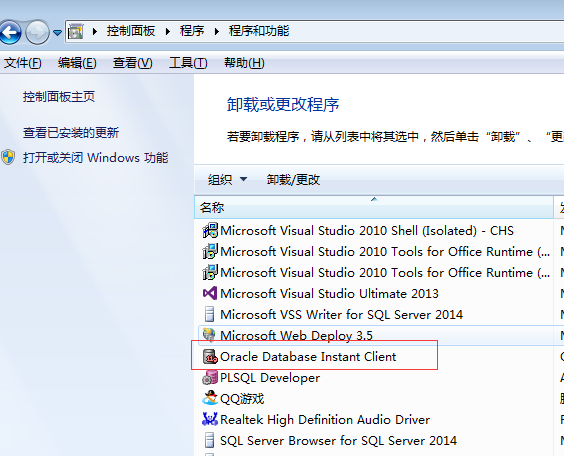Open the recent pages dropdown arrow

(57, 33)
